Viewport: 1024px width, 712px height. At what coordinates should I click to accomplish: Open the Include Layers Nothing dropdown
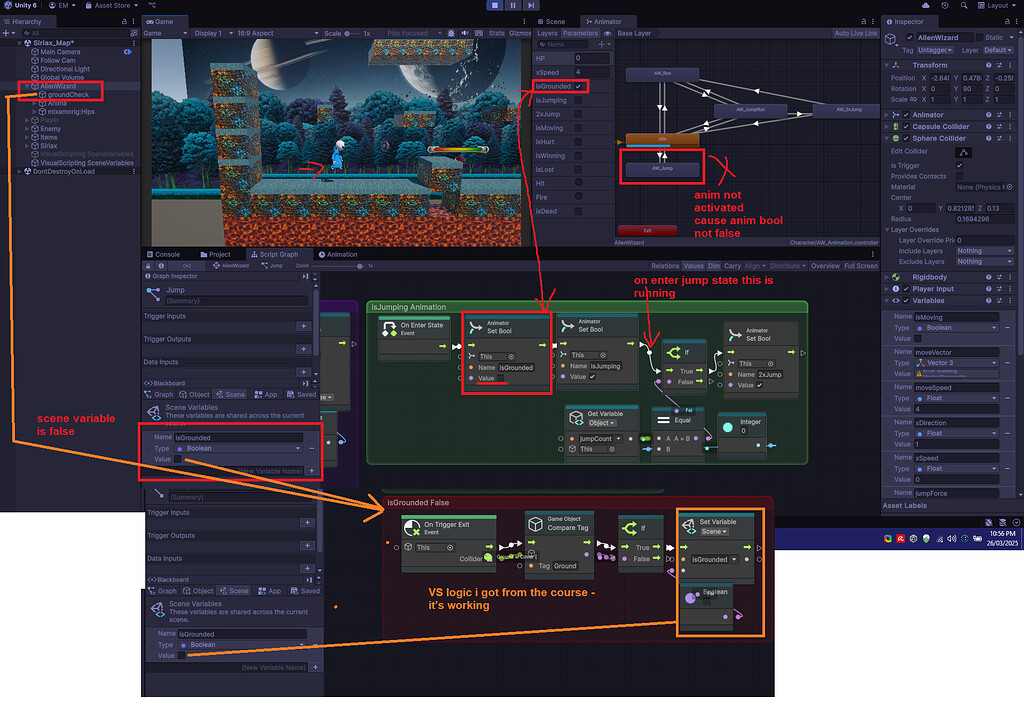[x=983, y=250]
